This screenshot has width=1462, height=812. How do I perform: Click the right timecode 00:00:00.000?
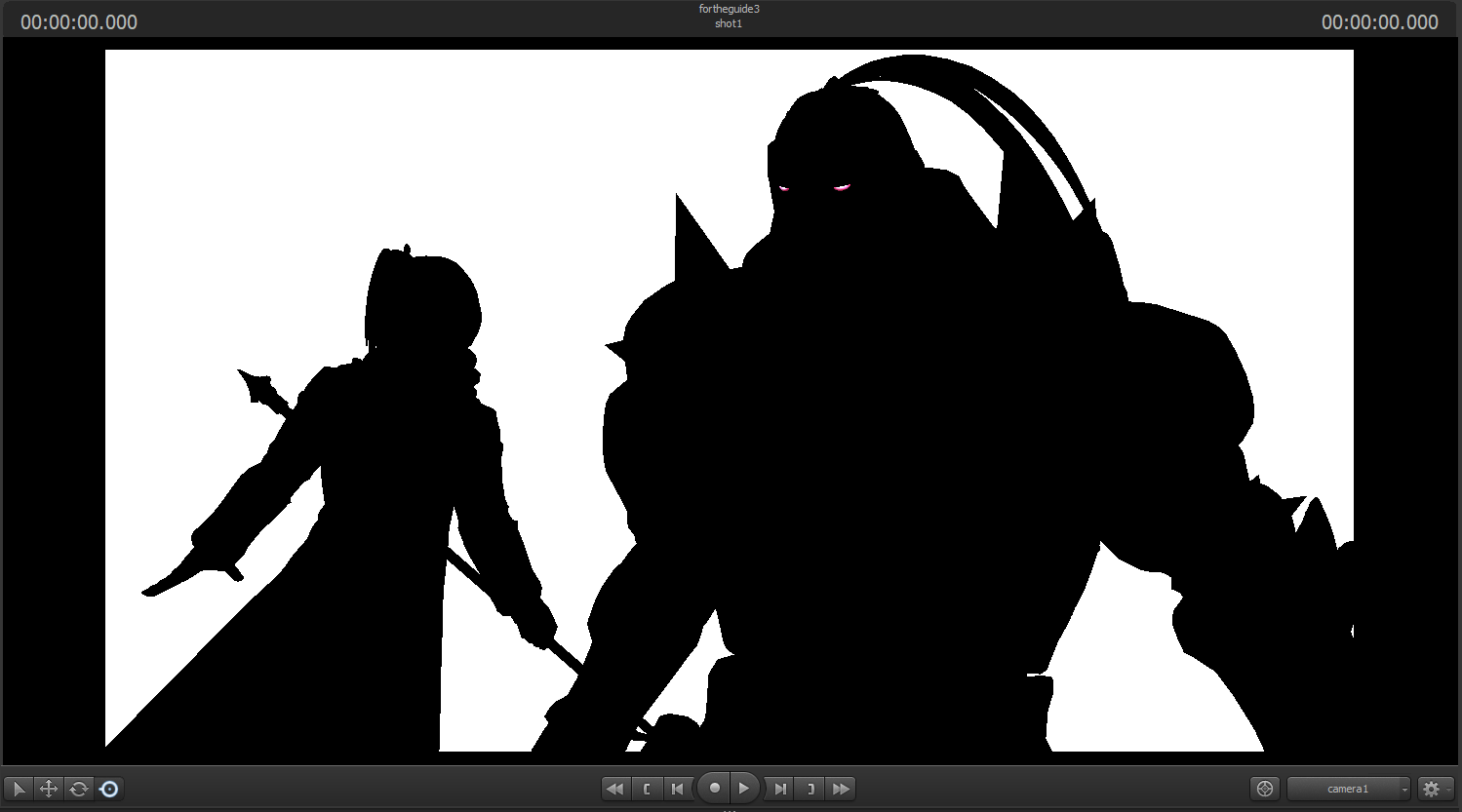click(x=1379, y=21)
